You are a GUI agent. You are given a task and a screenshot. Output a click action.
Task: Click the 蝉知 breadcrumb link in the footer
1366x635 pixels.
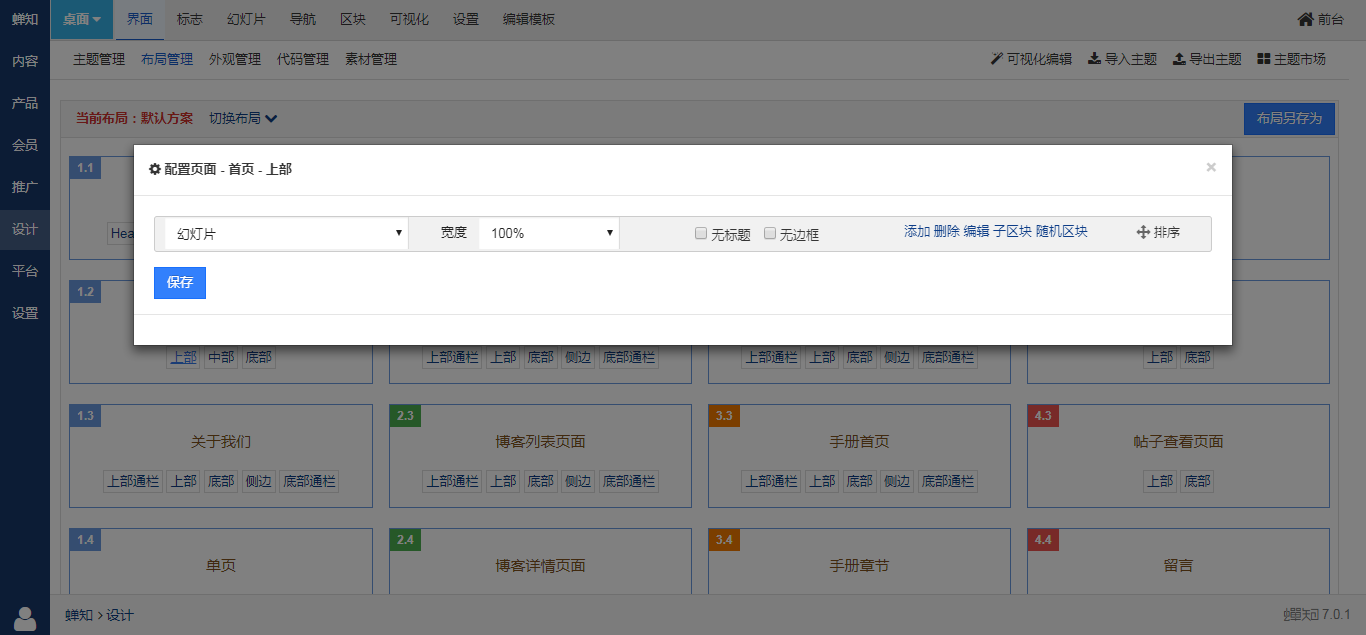click(x=79, y=615)
